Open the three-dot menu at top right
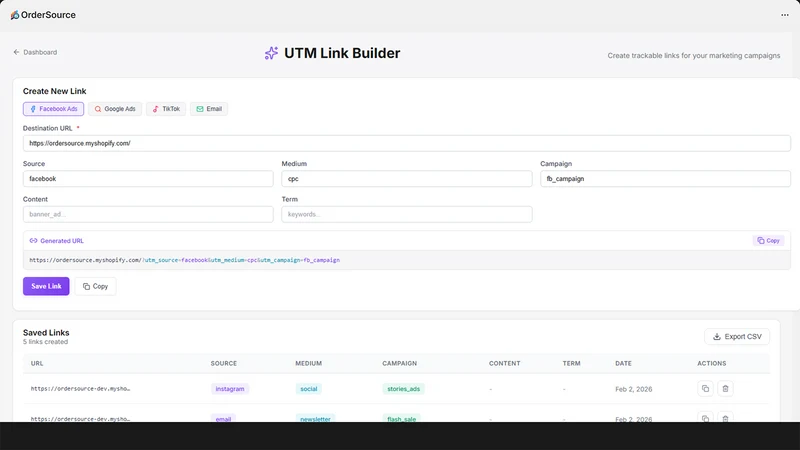This screenshot has width=800, height=450. click(785, 15)
